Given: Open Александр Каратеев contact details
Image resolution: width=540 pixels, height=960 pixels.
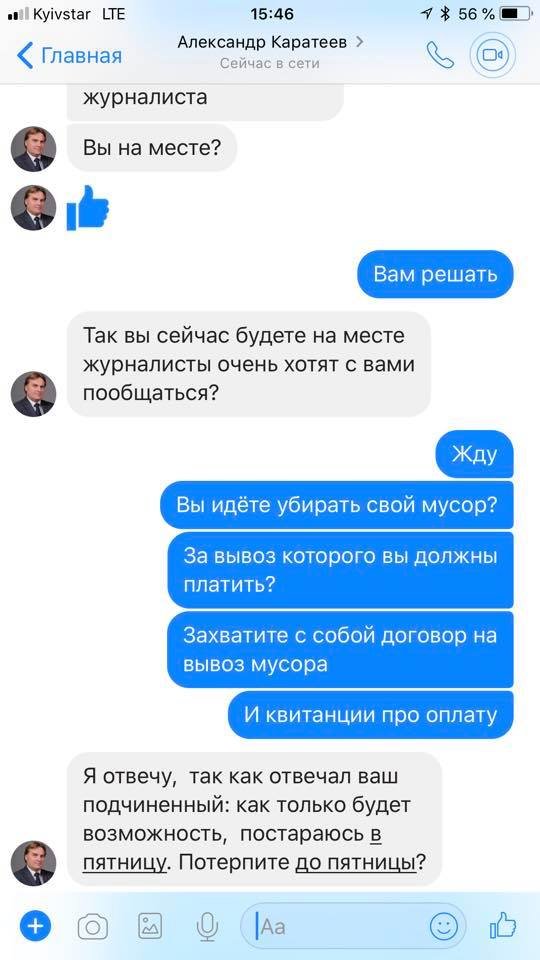Looking at the screenshot, I should point(270,42).
